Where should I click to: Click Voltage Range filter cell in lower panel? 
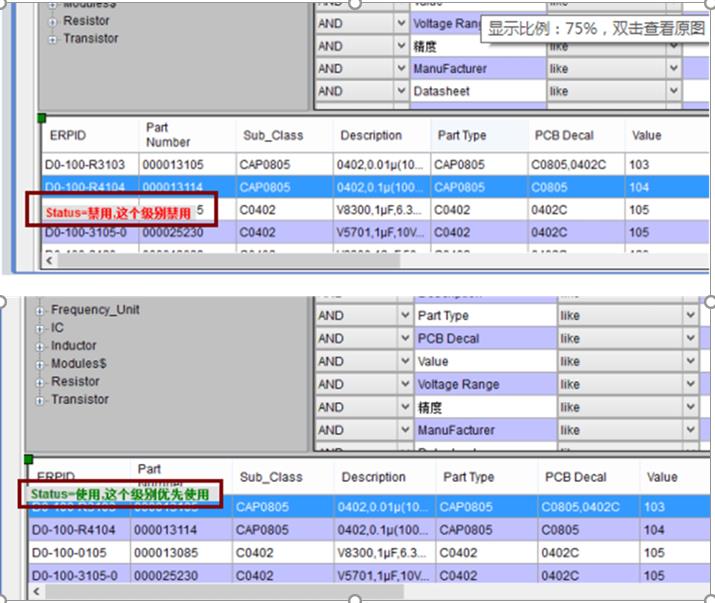(485, 384)
